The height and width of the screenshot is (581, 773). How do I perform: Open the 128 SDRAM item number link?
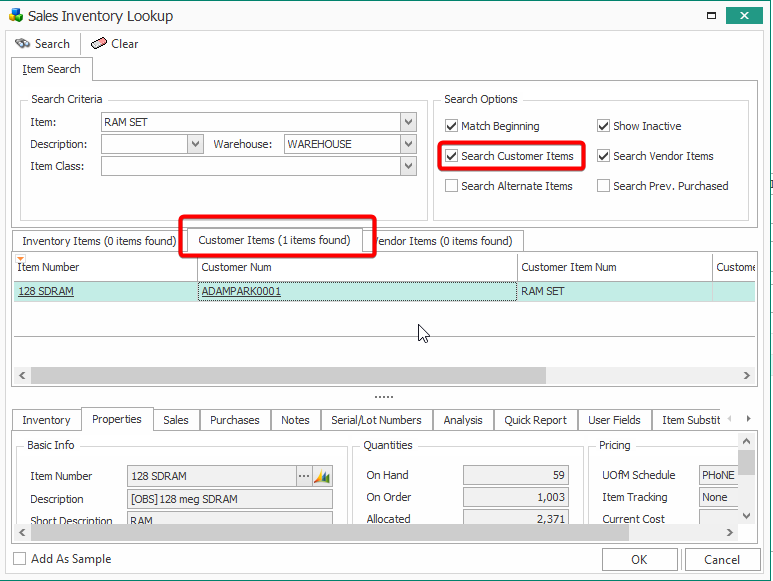(46, 292)
